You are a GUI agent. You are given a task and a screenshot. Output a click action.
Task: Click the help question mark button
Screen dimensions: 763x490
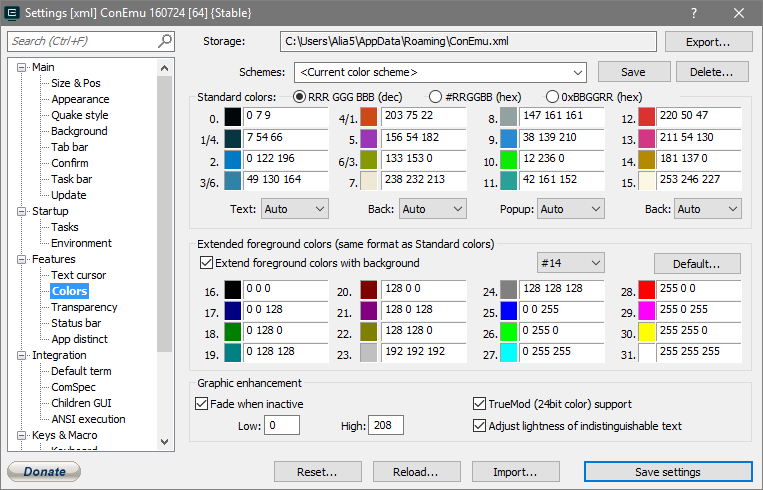(694, 13)
